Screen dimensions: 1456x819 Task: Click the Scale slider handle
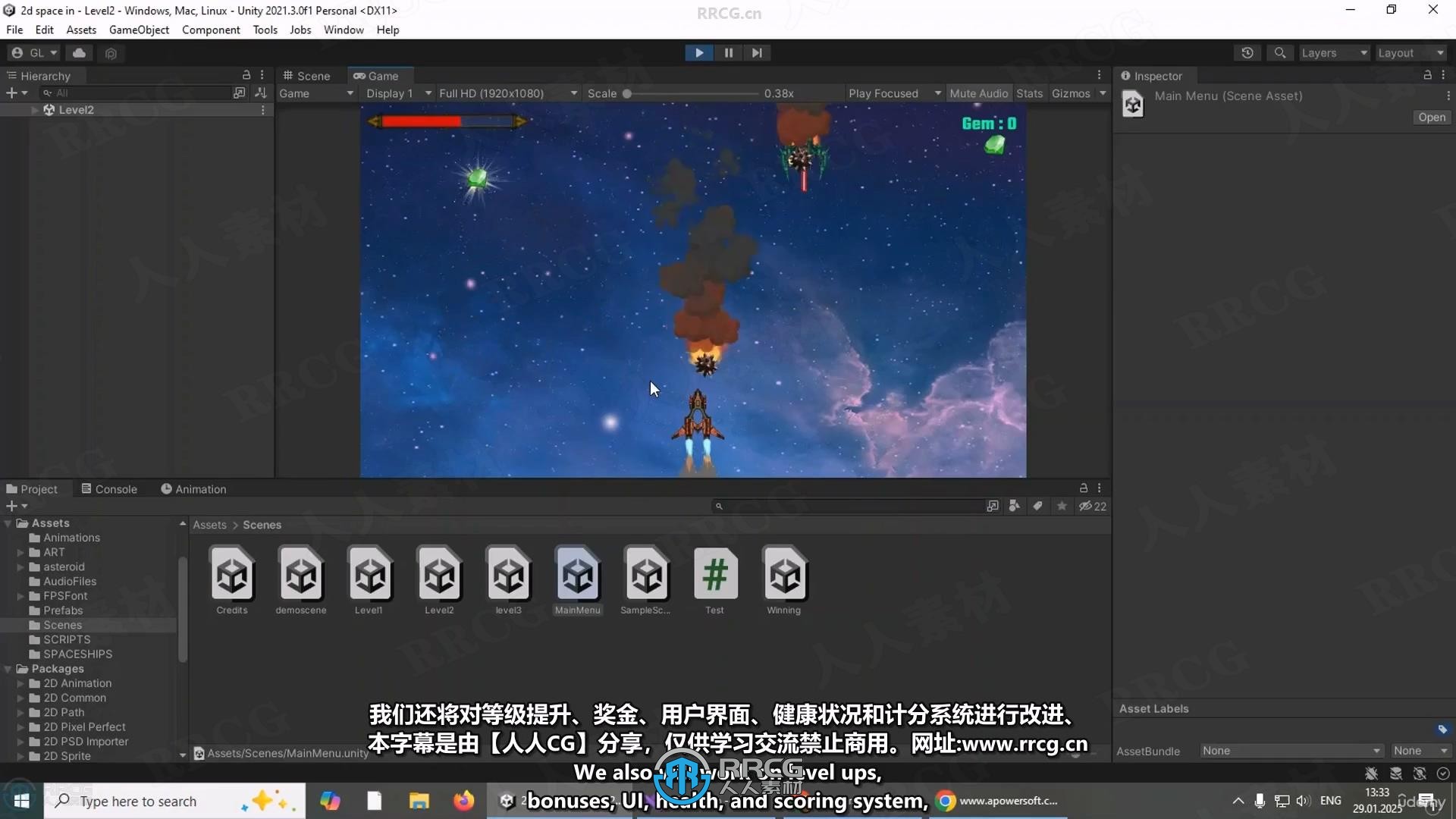click(626, 94)
